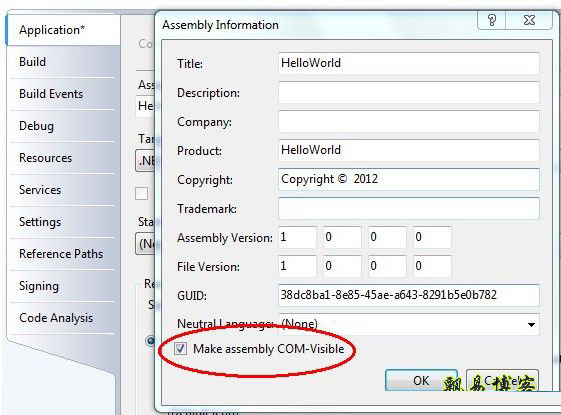Click the Copyright text field
The height and width of the screenshot is (415, 561).
[409, 179]
